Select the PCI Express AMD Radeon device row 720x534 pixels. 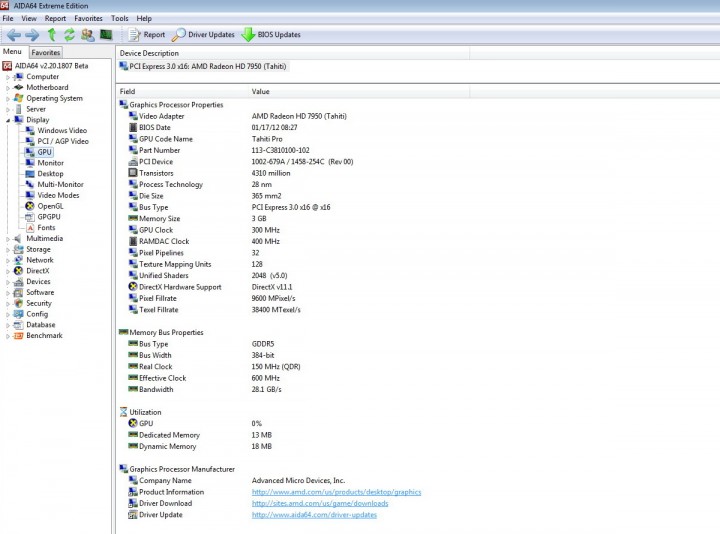(x=203, y=66)
